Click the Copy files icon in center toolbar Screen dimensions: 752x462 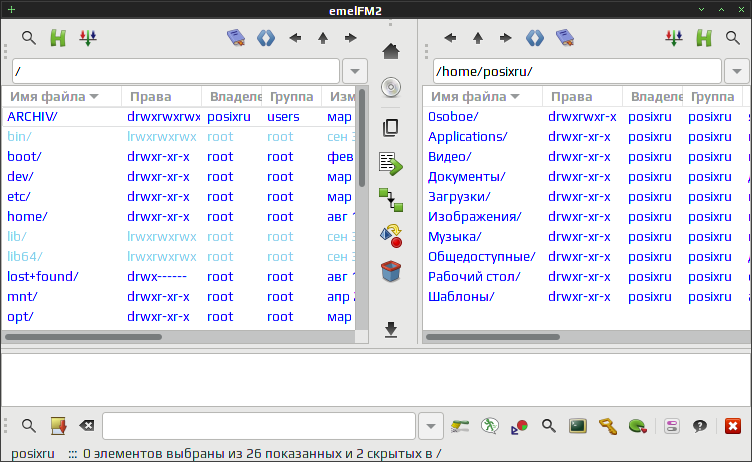click(x=391, y=127)
